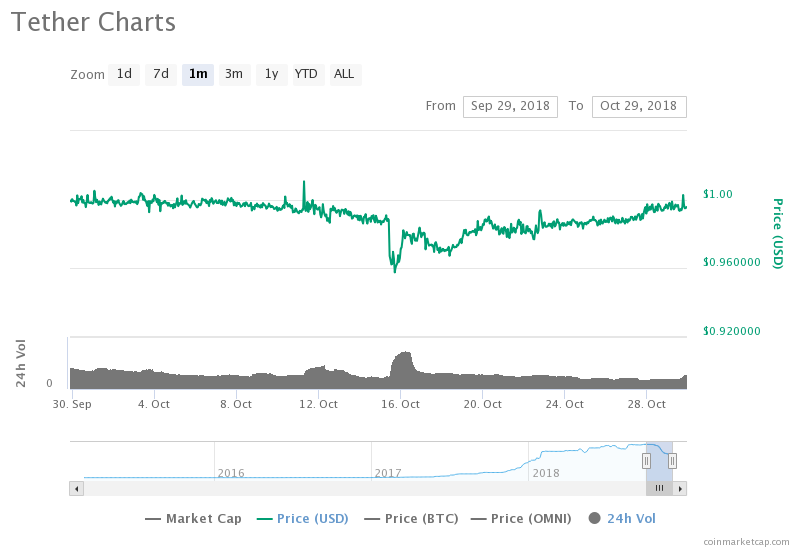Edit the To date field
This screenshot has width=800, height=550.
point(639,107)
